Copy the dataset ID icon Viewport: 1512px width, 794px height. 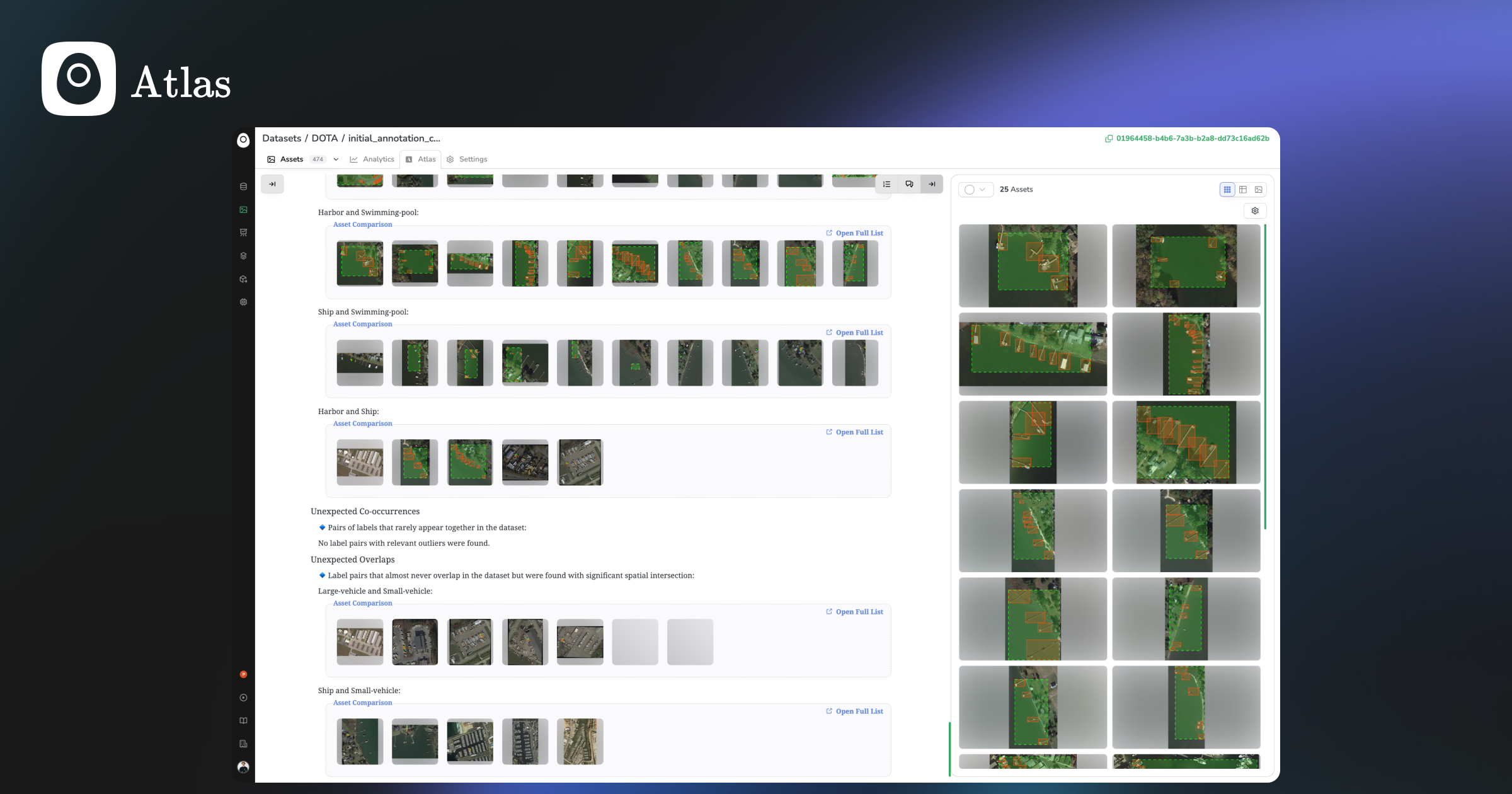coord(1109,139)
